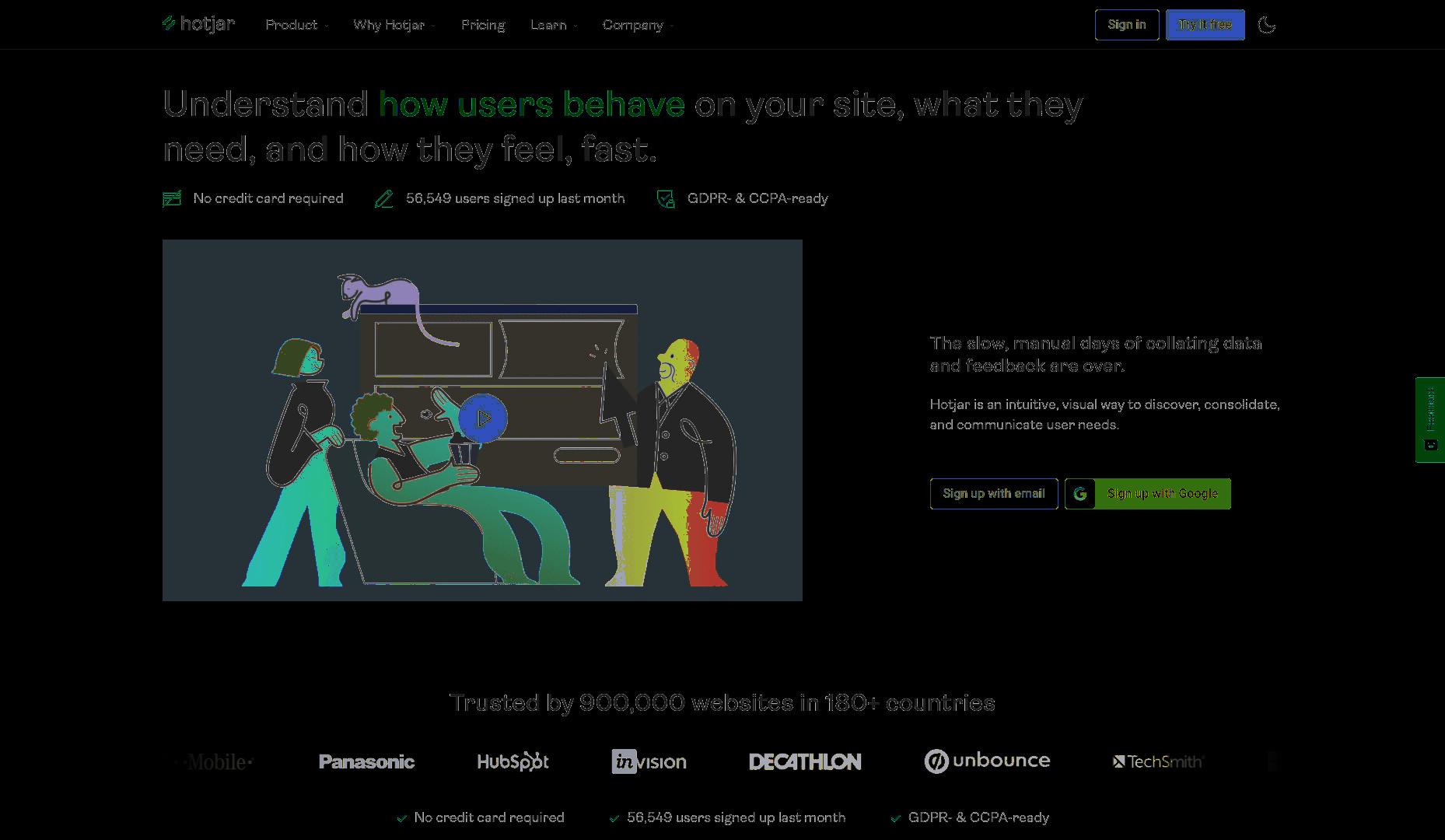
Task: Click the checkmark beside bottom GDPR- & CCPA-ready
Action: [896, 818]
